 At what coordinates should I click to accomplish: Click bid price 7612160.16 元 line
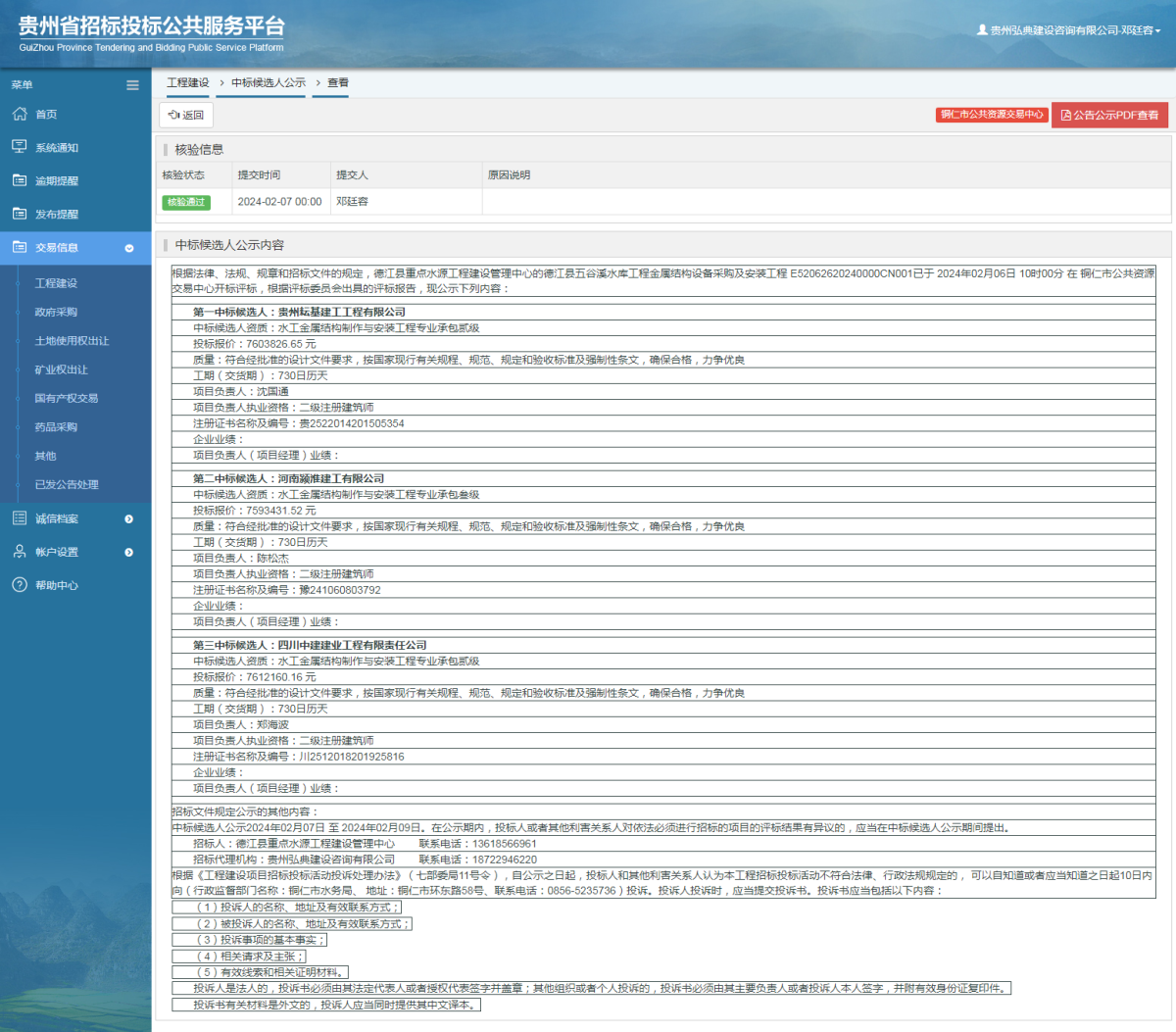click(x=255, y=677)
